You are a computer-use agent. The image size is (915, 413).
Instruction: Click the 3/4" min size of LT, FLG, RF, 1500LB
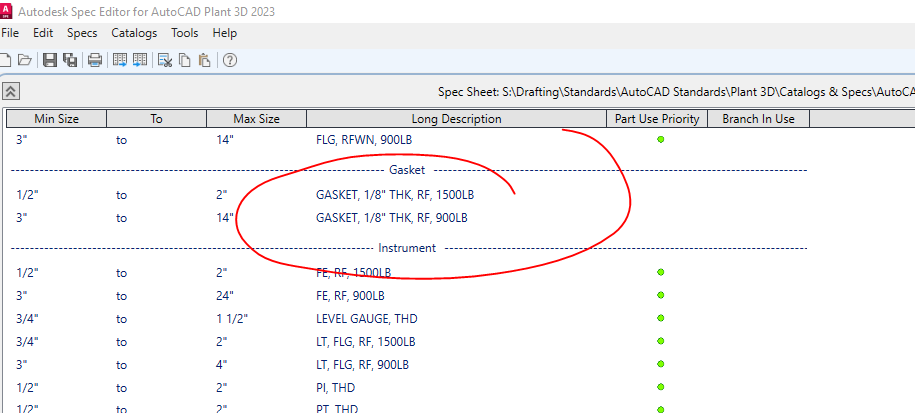pyautogui.click(x=27, y=342)
